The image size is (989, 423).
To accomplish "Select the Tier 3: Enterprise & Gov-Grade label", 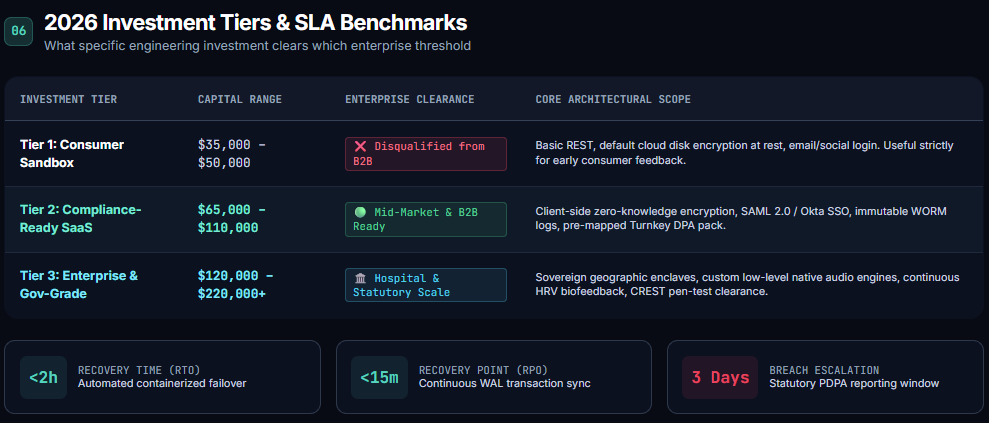I will click(x=79, y=285).
